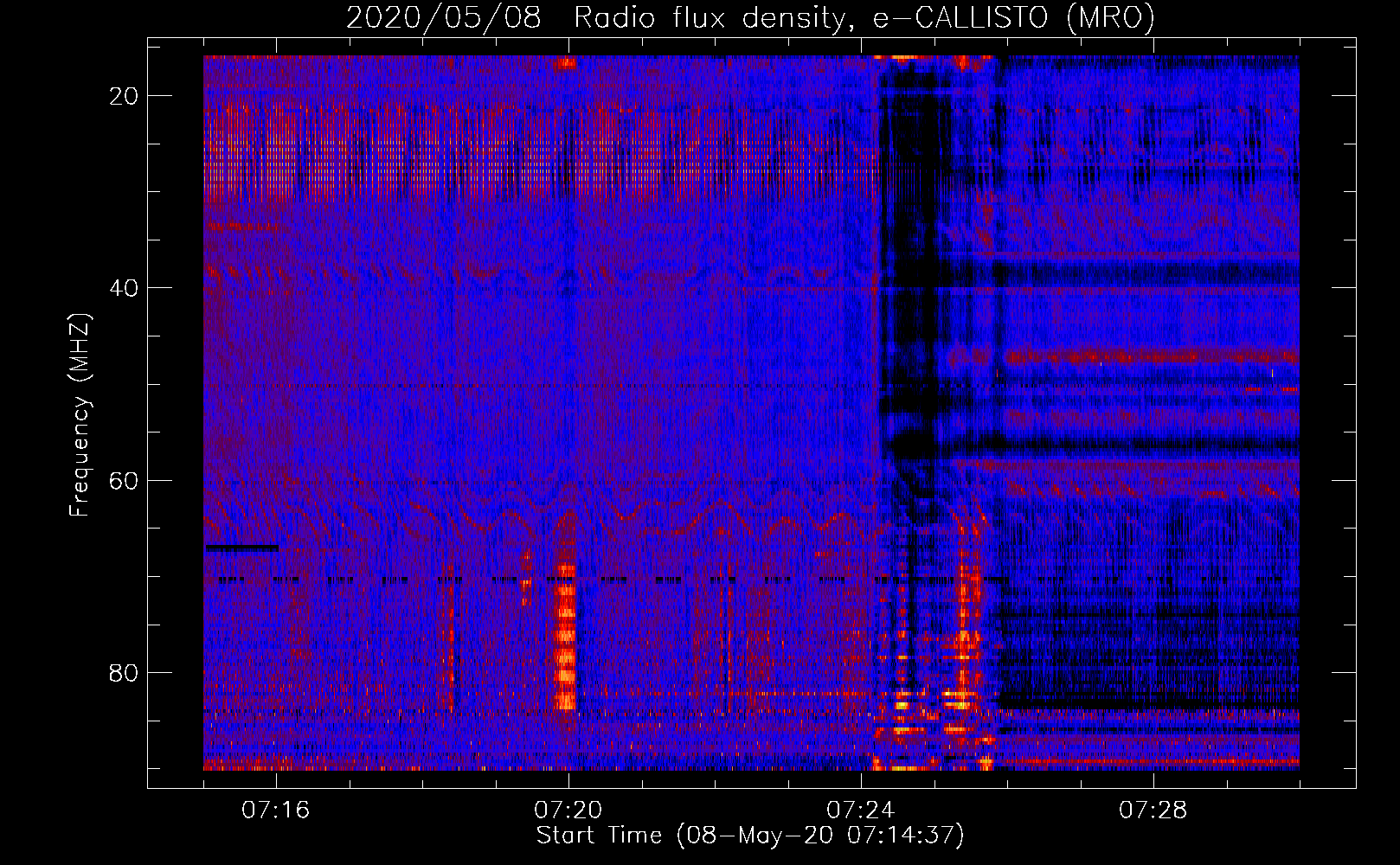Click the 07:16 time tick label

[275, 810]
